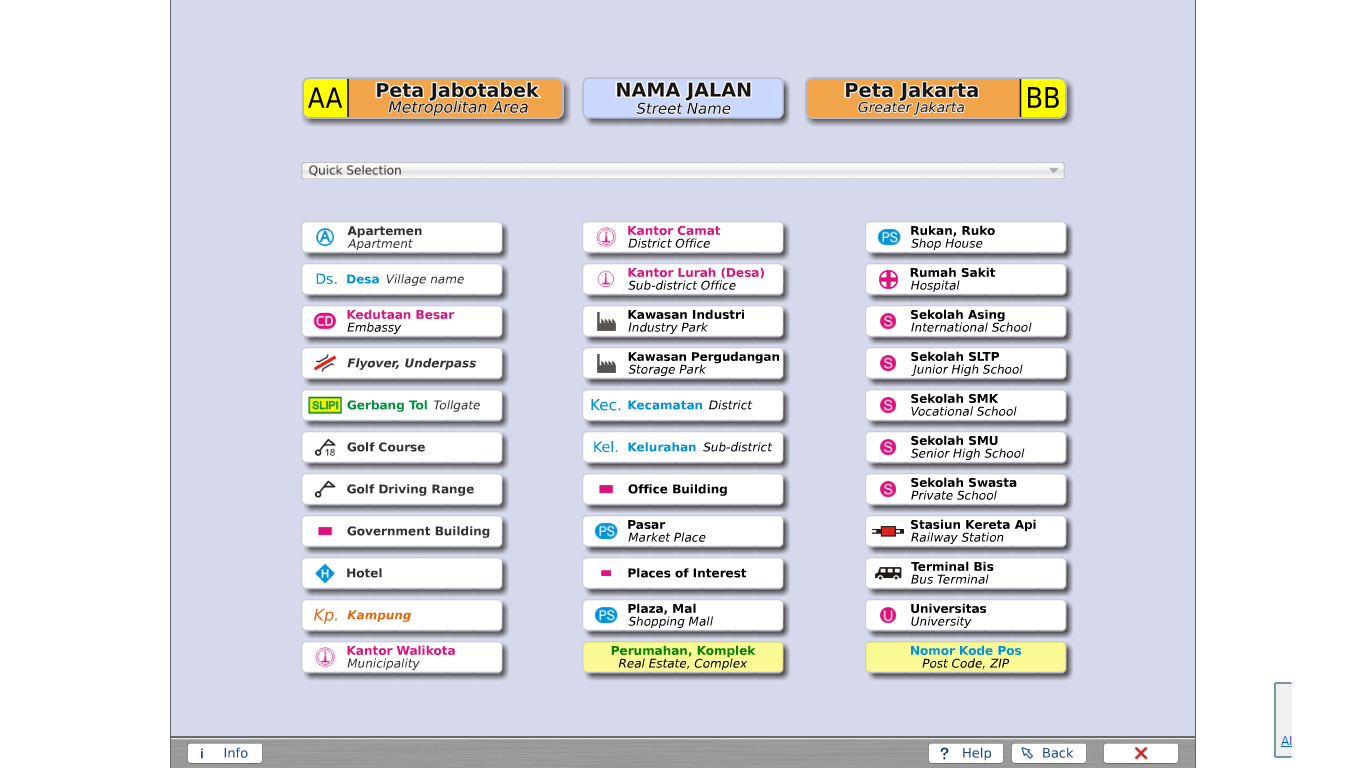This screenshot has height=768, width=1366.
Task: Select Kelurahan Sub-district category
Action: click(x=683, y=447)
